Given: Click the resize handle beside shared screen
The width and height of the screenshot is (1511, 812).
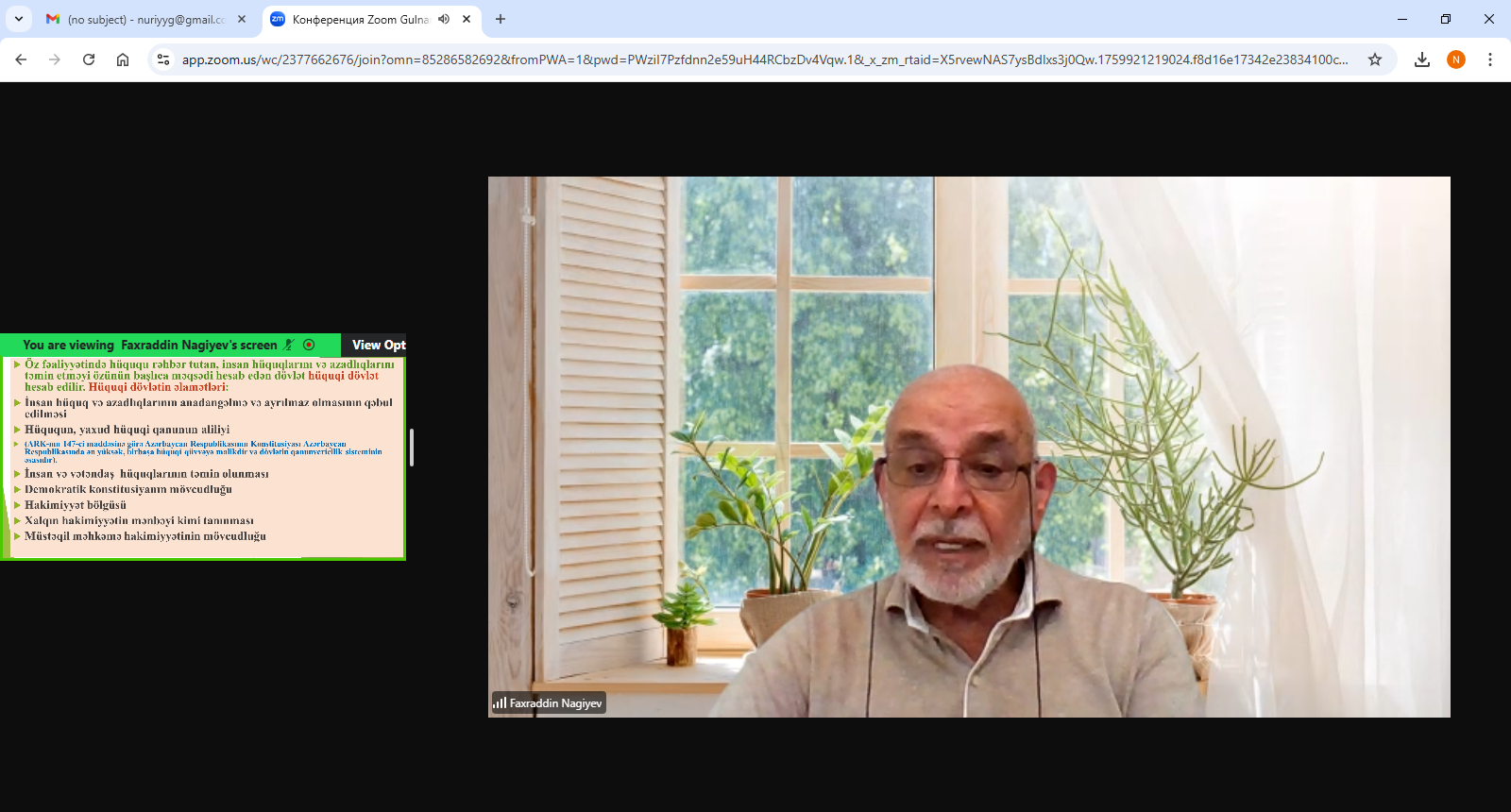Looking at the screenshot, I should click(412, 447).
